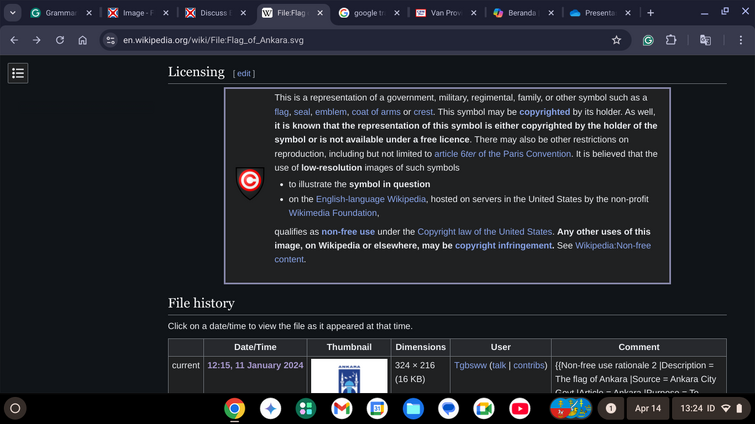The image size is (755, 424).
Task: Open Tgbsww's talk page
Action: [x=499, y=365]
